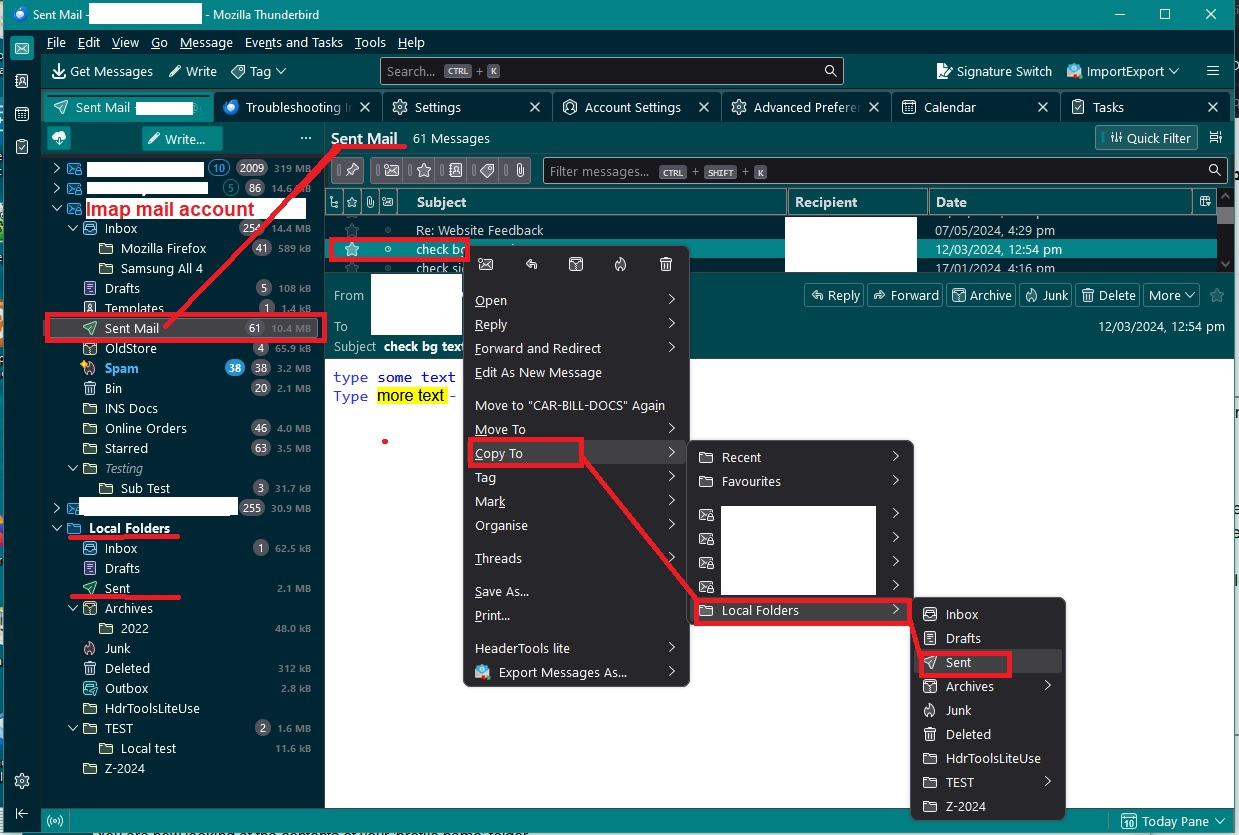Image resolution: width=1239 pixels, height=835 pixels.
Task: Click the Forward button in message header
Action: pos(904,295)
